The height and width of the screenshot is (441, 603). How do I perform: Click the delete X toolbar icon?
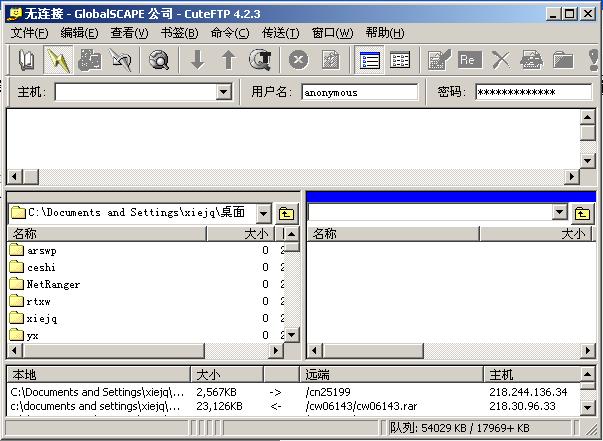[500, 60]
